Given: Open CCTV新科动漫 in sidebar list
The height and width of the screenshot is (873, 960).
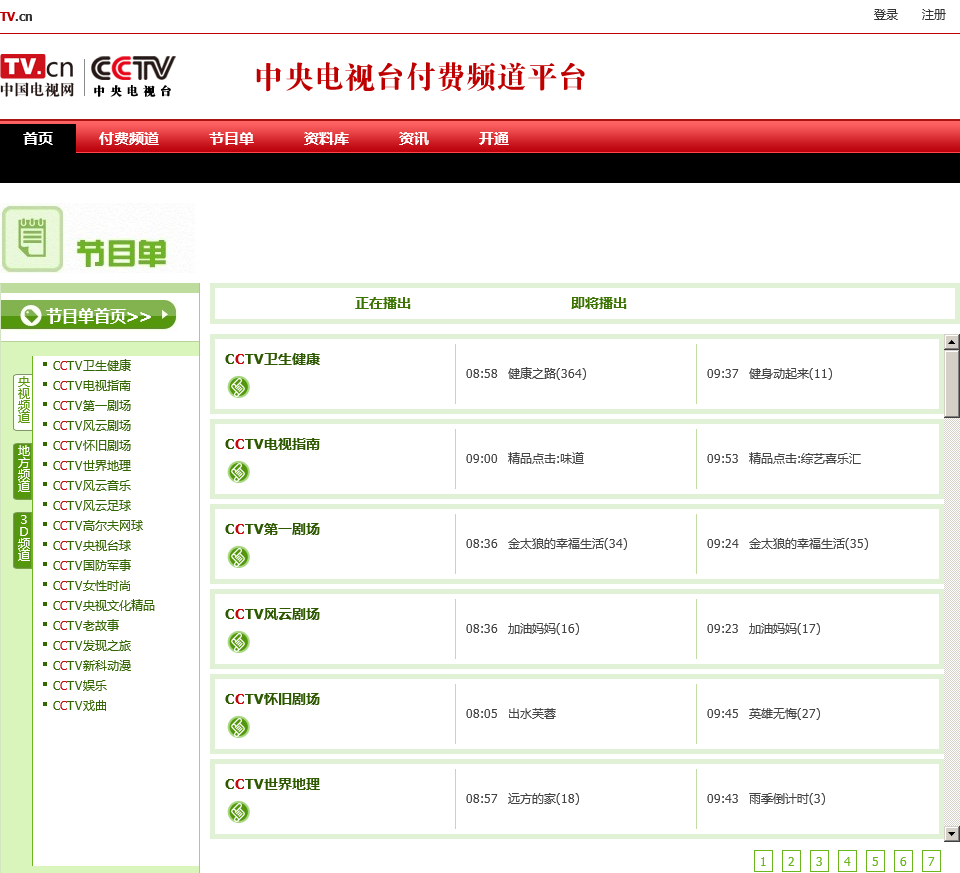Looking at the screenshot, I should [x=92, y=665].
